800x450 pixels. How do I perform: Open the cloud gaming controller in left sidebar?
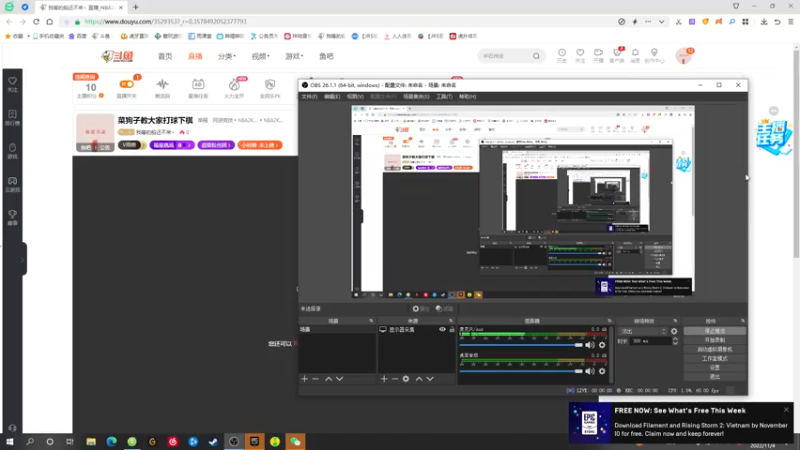pyautogui.click(x=13, y=184)
